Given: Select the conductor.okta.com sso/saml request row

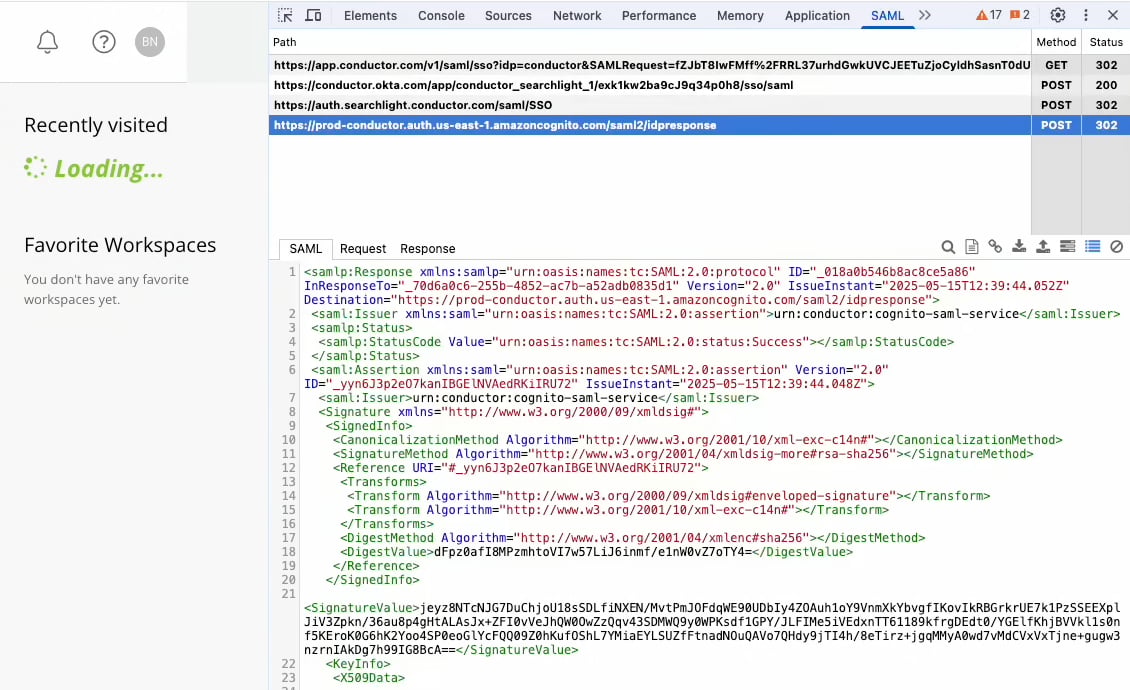Looking at the screenshot, I should coord(699,85).
